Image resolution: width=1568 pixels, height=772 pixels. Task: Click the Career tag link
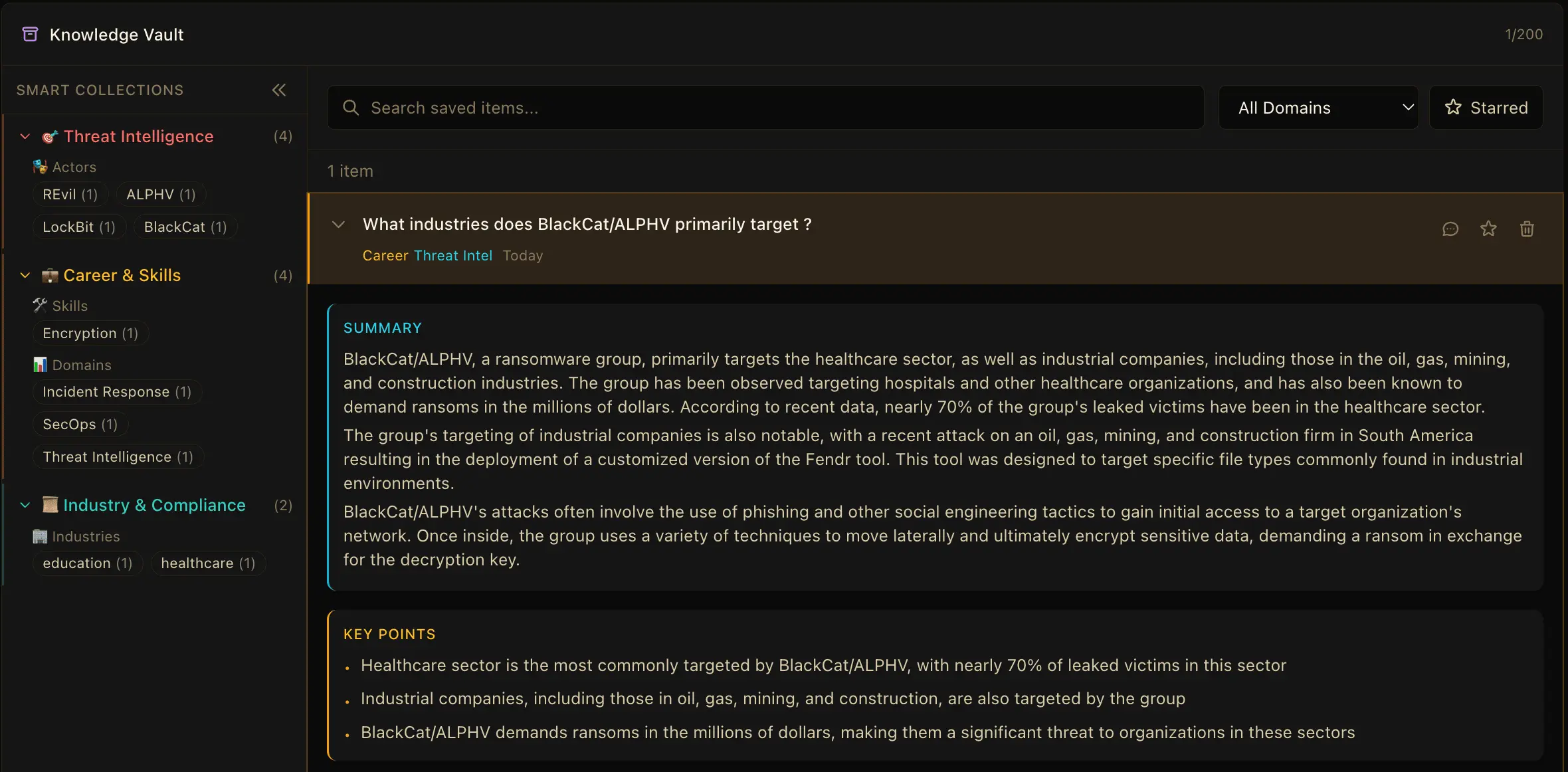pyautogui.click(x=385, y=256)
